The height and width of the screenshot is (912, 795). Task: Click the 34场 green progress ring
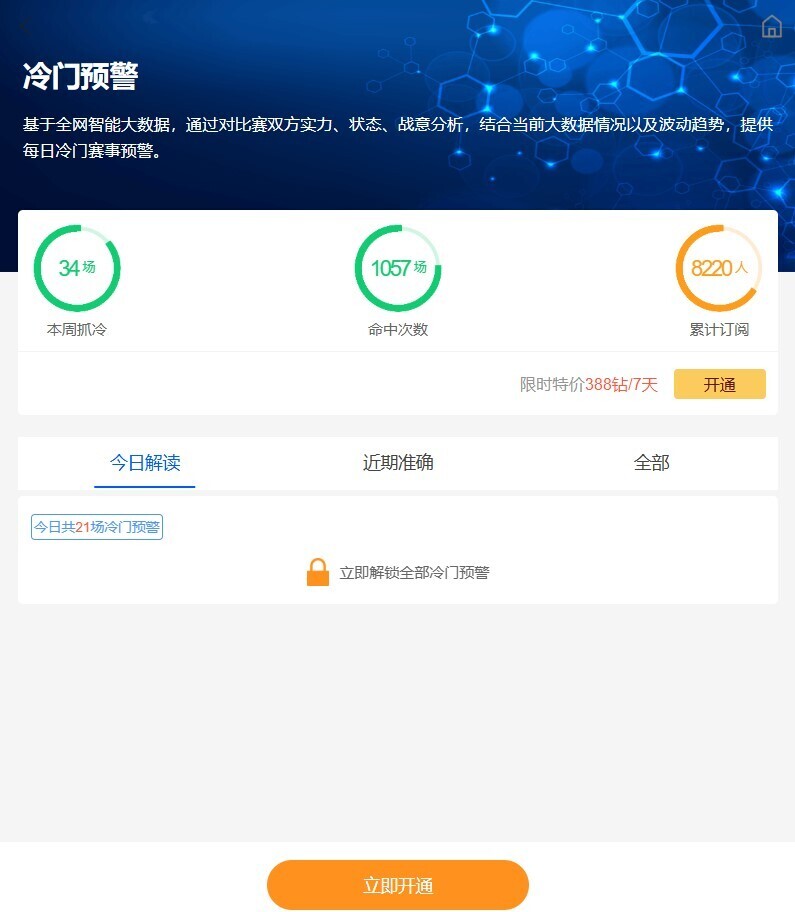click(77, 268)
